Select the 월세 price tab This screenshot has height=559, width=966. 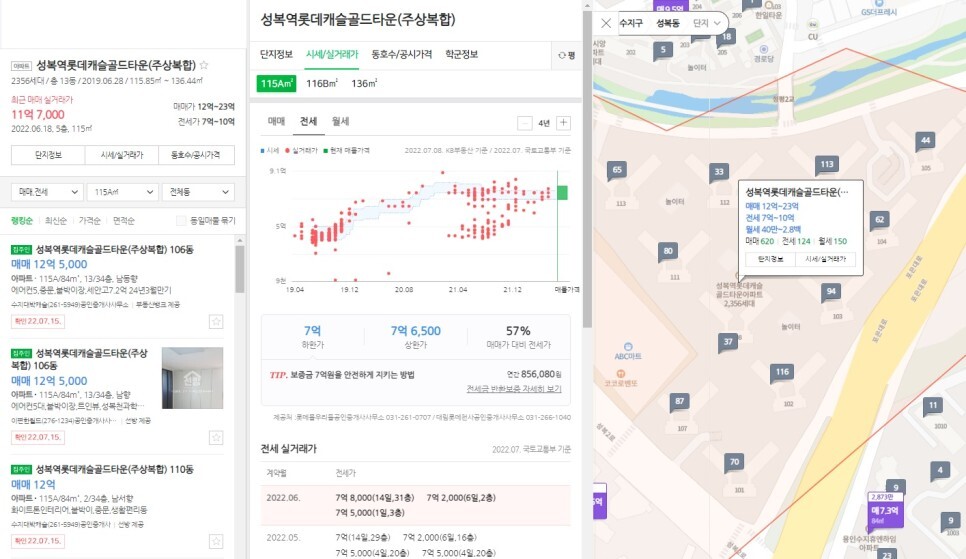340,121
